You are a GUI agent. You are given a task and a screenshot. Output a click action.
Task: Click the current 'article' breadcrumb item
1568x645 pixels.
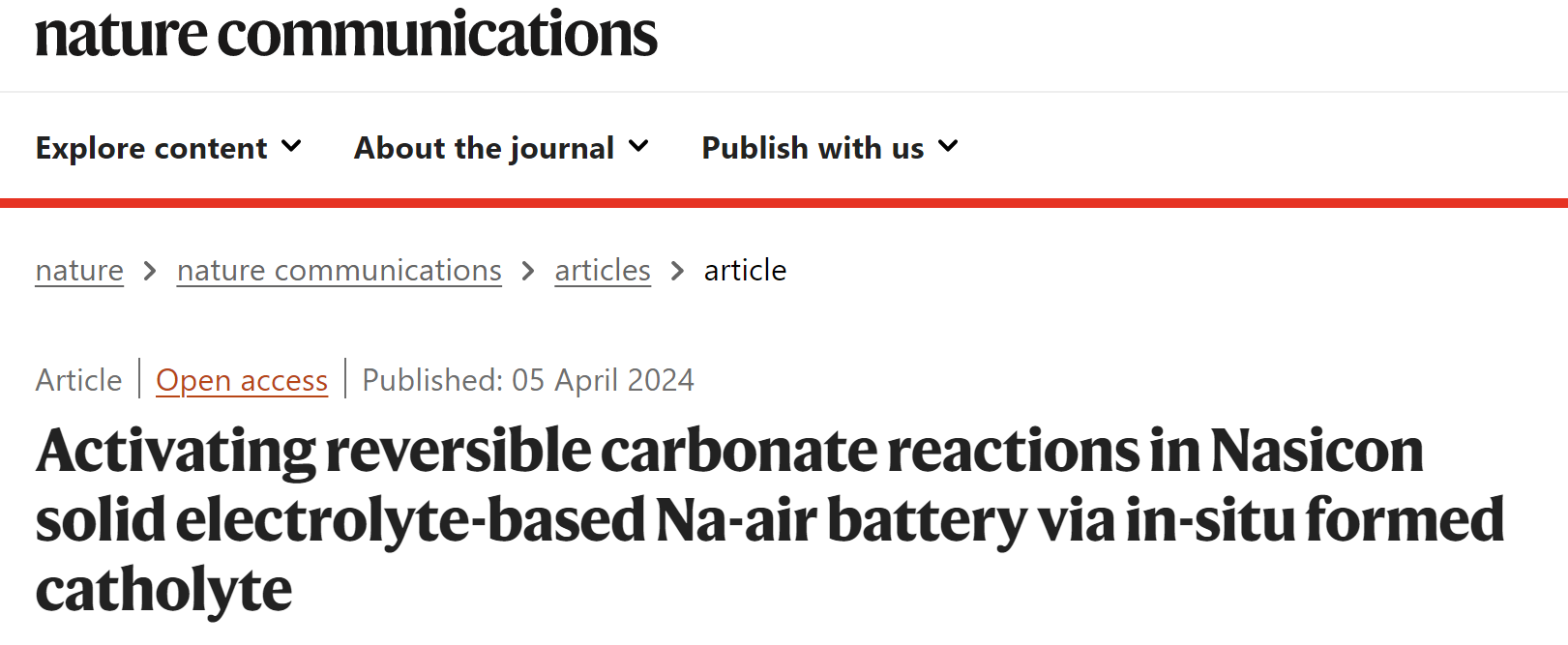coord(745,271)
